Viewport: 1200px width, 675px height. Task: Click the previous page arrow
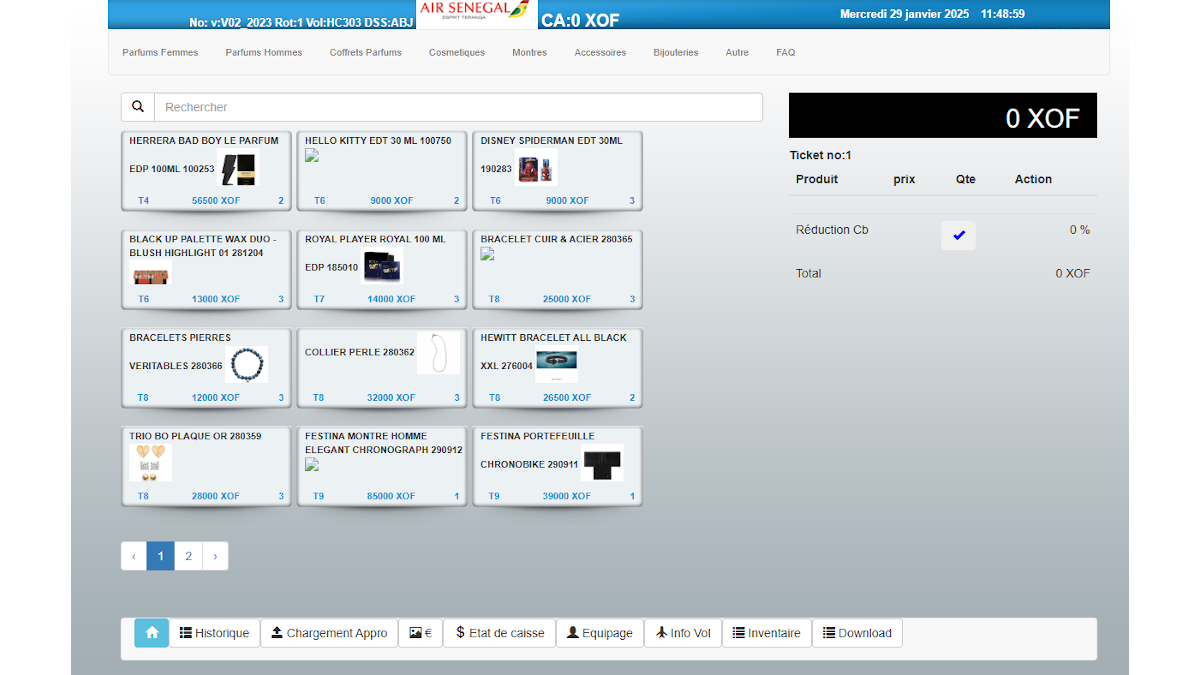tap(134, 556)
